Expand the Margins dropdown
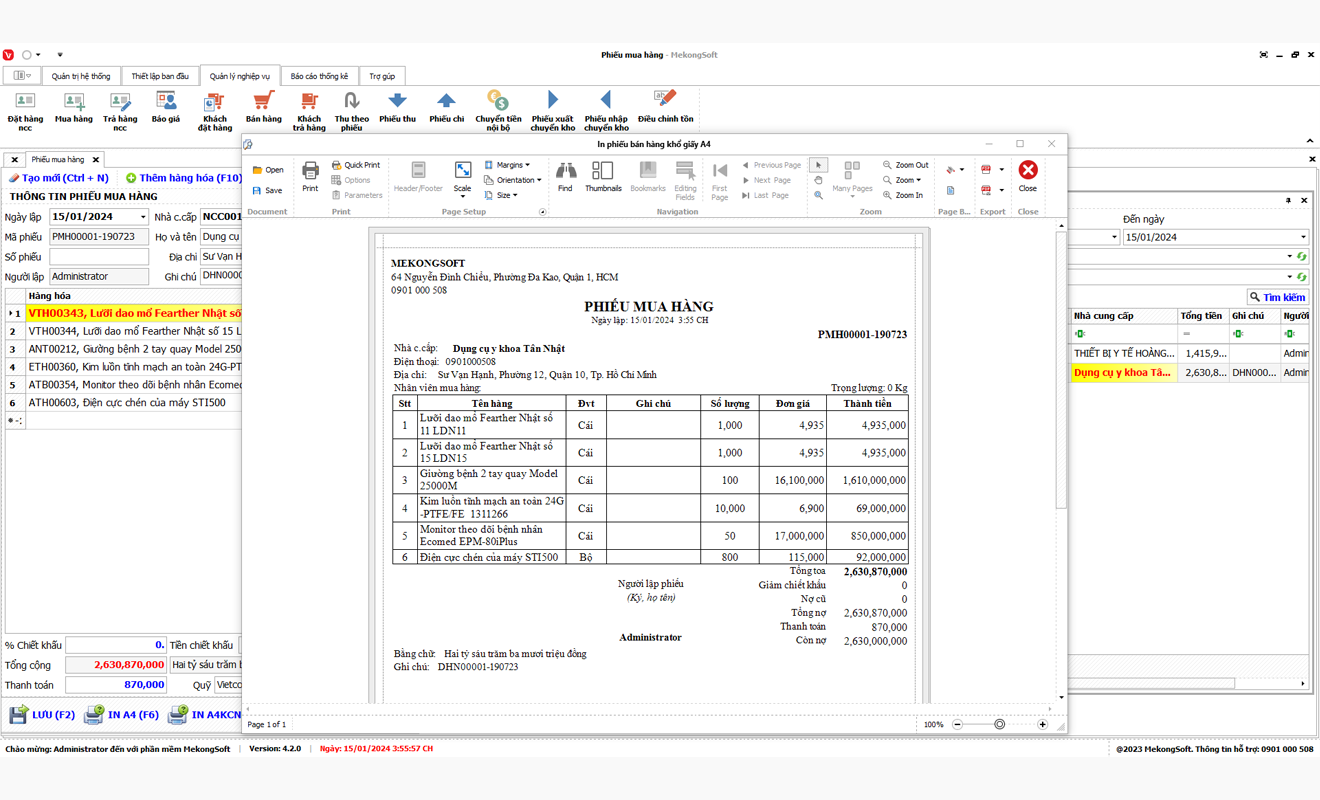The width and height of the screenshot is (1320, 800). 507,165
